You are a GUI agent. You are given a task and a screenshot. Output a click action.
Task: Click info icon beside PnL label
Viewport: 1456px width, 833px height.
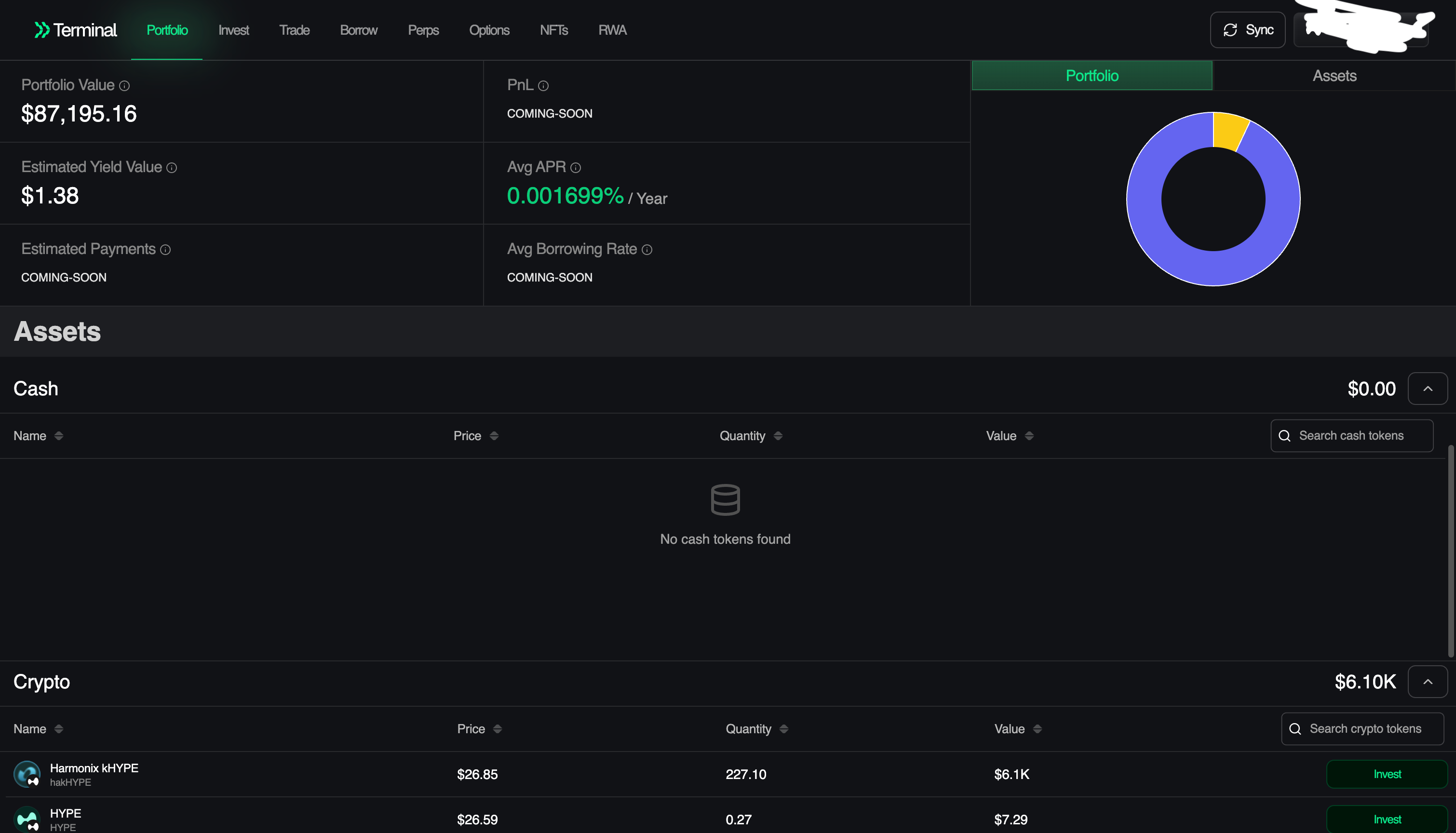tap(543, 86)
